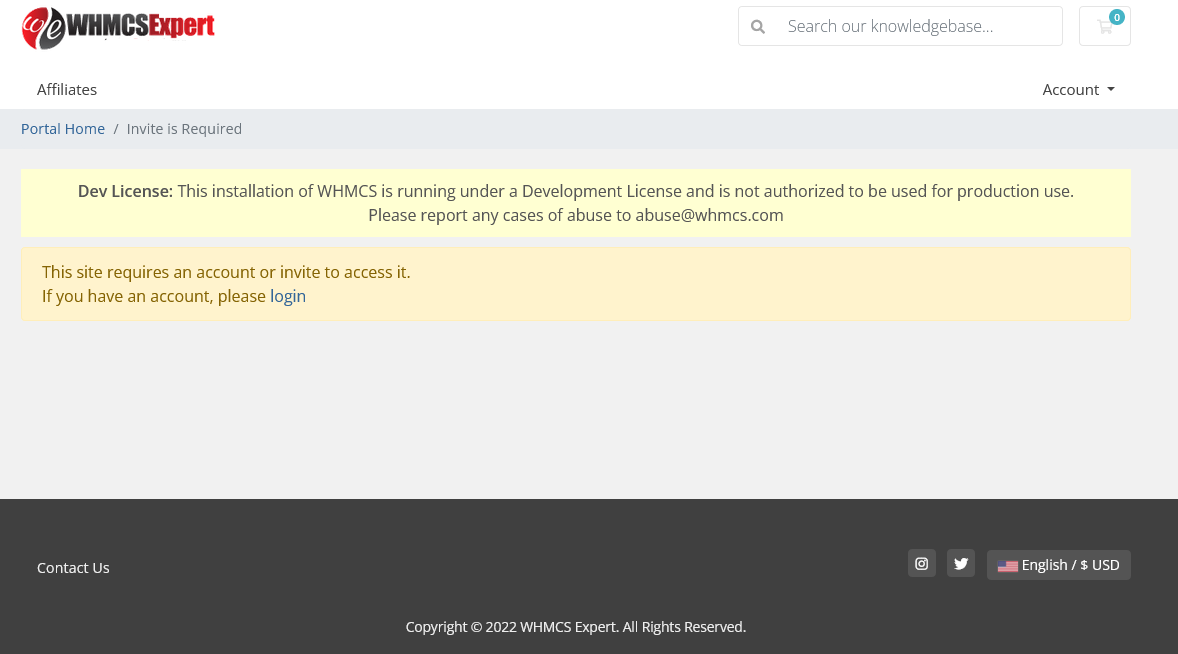Open the shopping cart icon
Screen dimensions: 1178x654
[x=1104, y=26]
